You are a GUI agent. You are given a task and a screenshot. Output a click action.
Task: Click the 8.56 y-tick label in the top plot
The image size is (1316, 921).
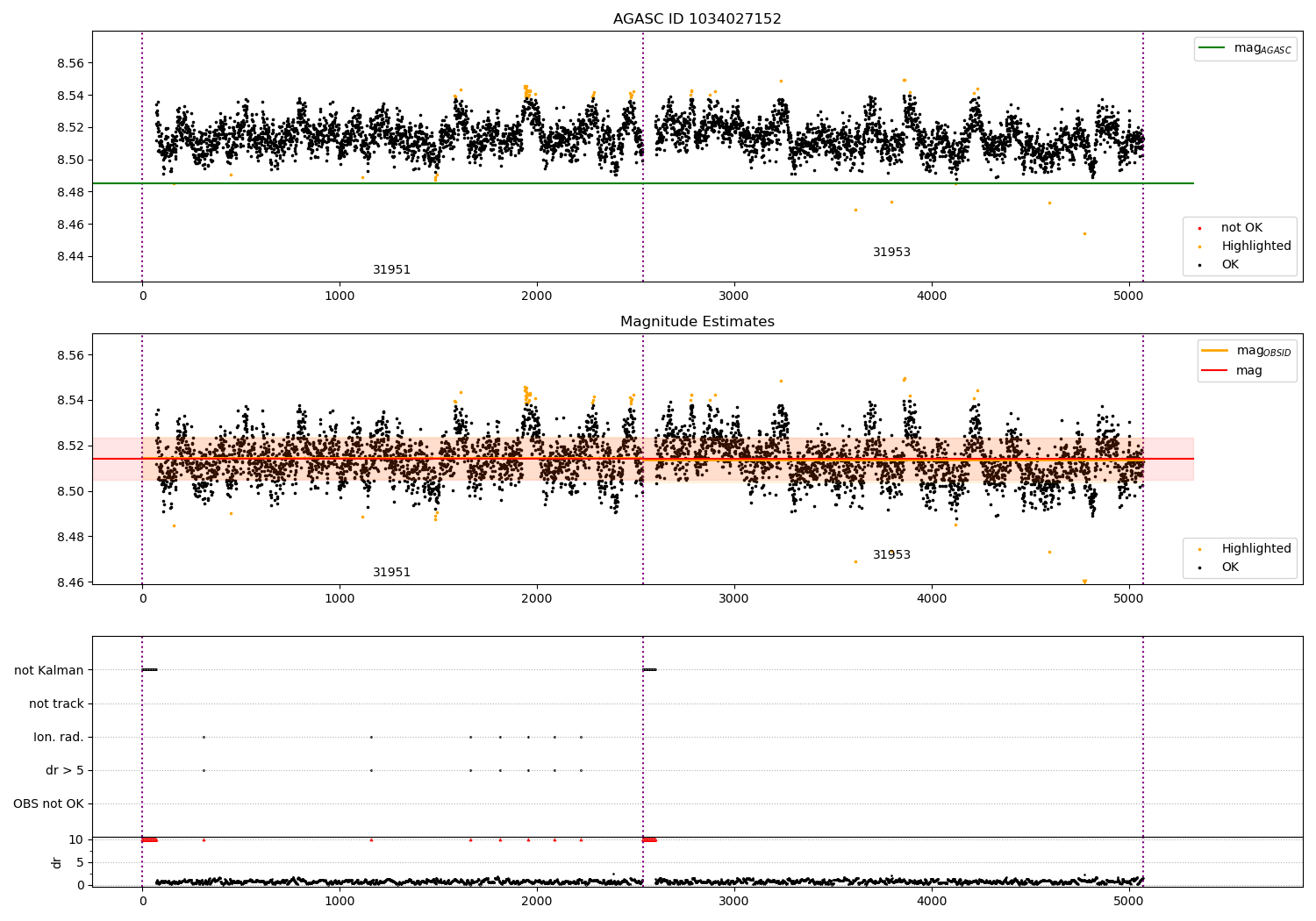[69, 63]
